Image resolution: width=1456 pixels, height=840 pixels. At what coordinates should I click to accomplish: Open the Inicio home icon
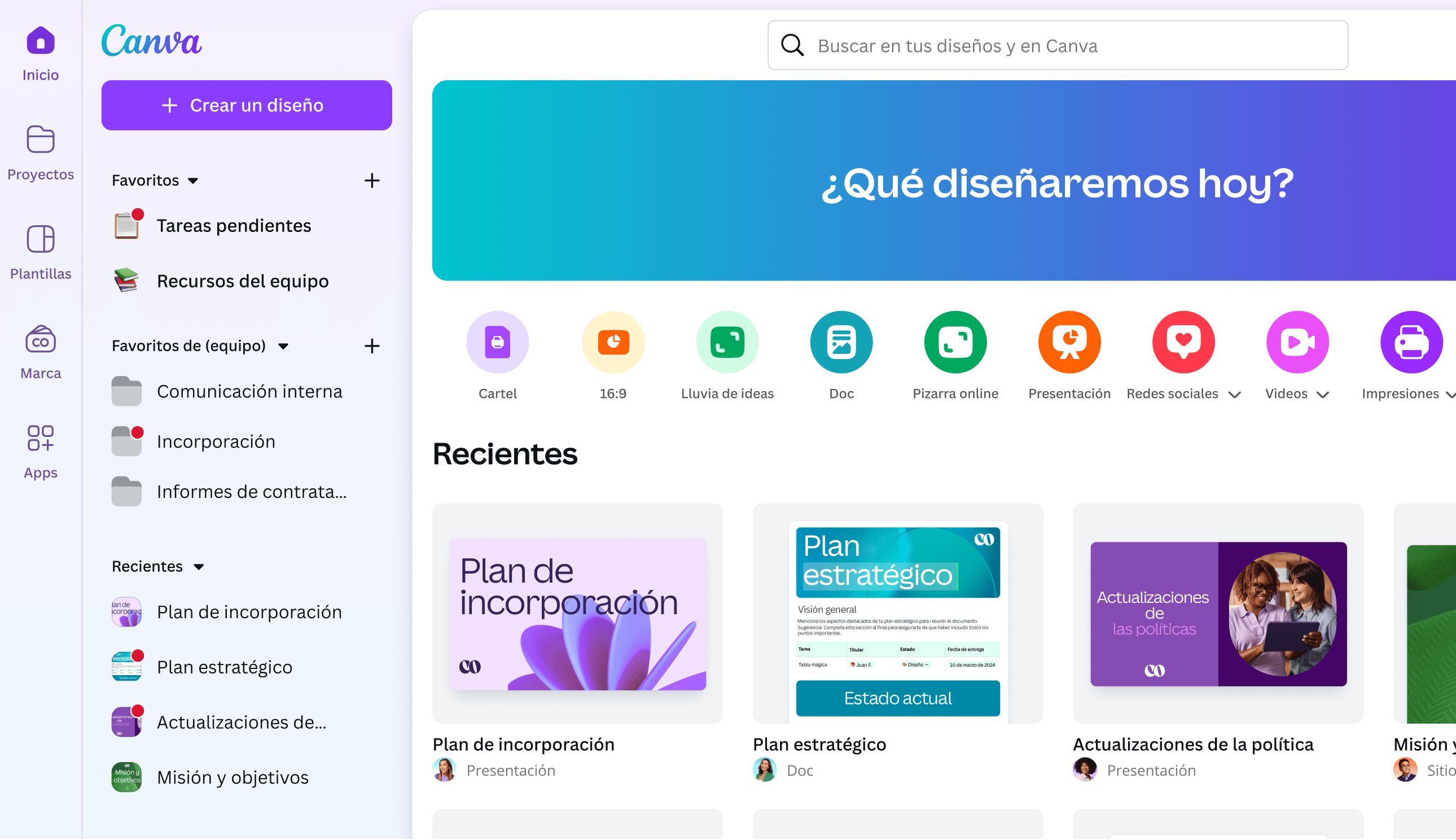tap(41, 41)
